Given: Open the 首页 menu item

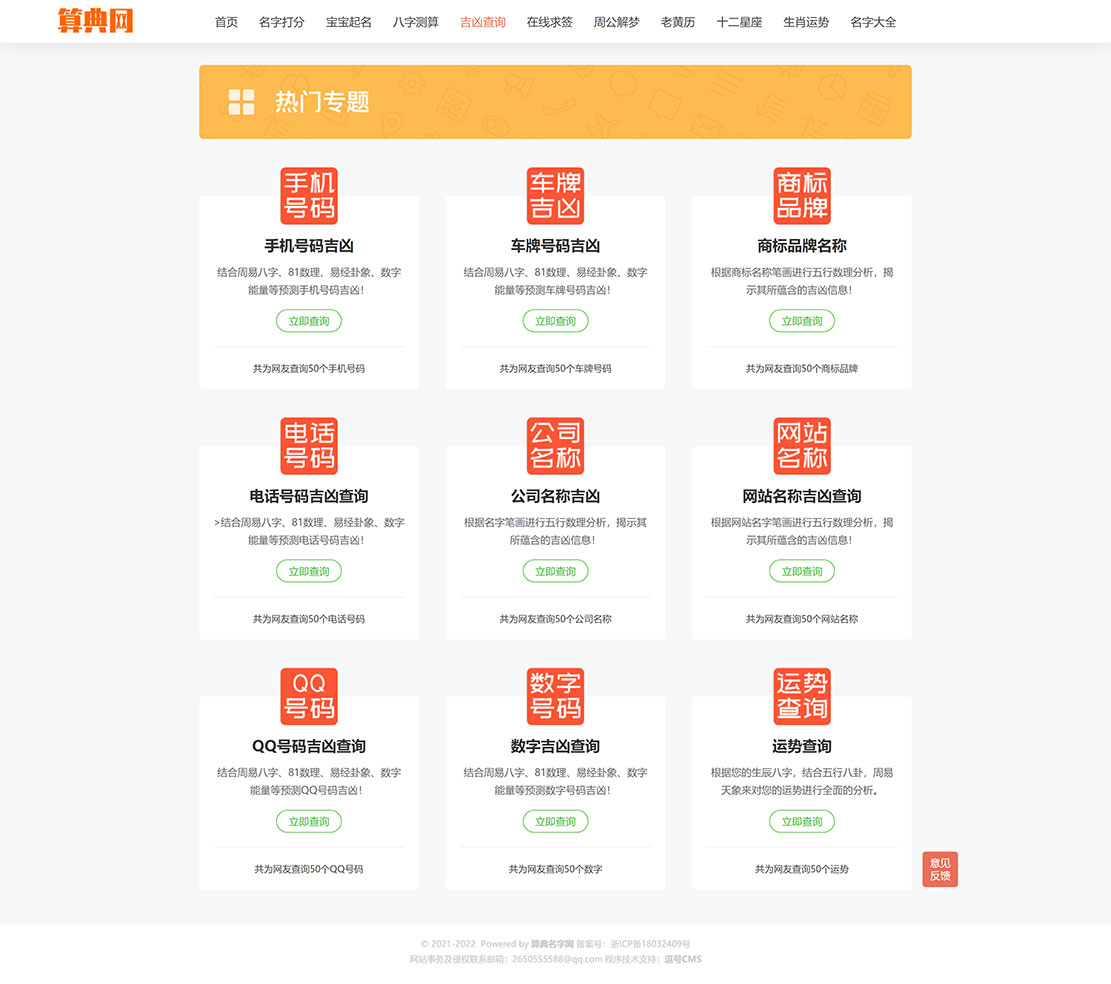Looking at the screenshot, I should 226,21.
